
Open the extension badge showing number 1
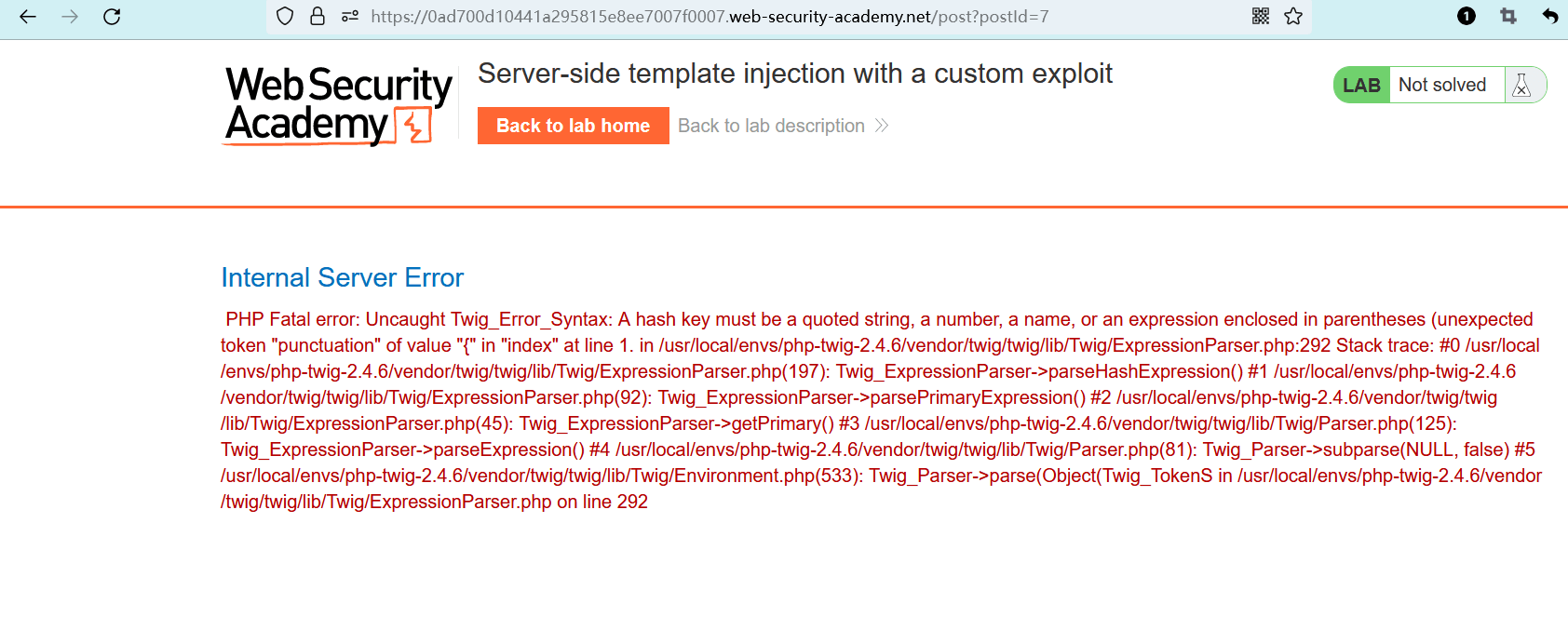coord(1467,16)
